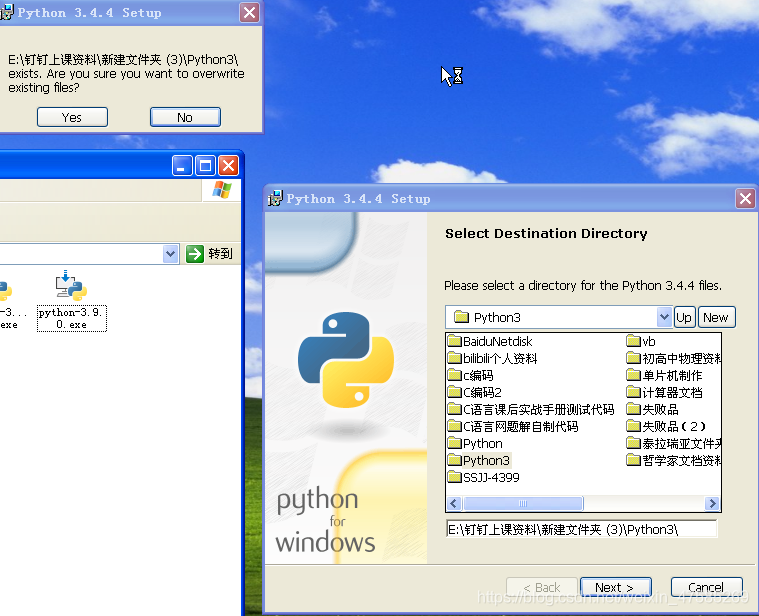759x616 pixels.
Task: Select the 单片机制作 folder
Action: pos(664,376)
